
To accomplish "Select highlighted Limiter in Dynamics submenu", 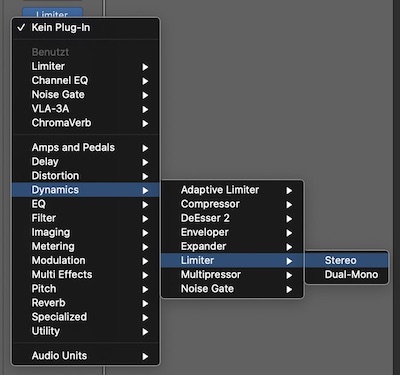I will tap(232, 260).
